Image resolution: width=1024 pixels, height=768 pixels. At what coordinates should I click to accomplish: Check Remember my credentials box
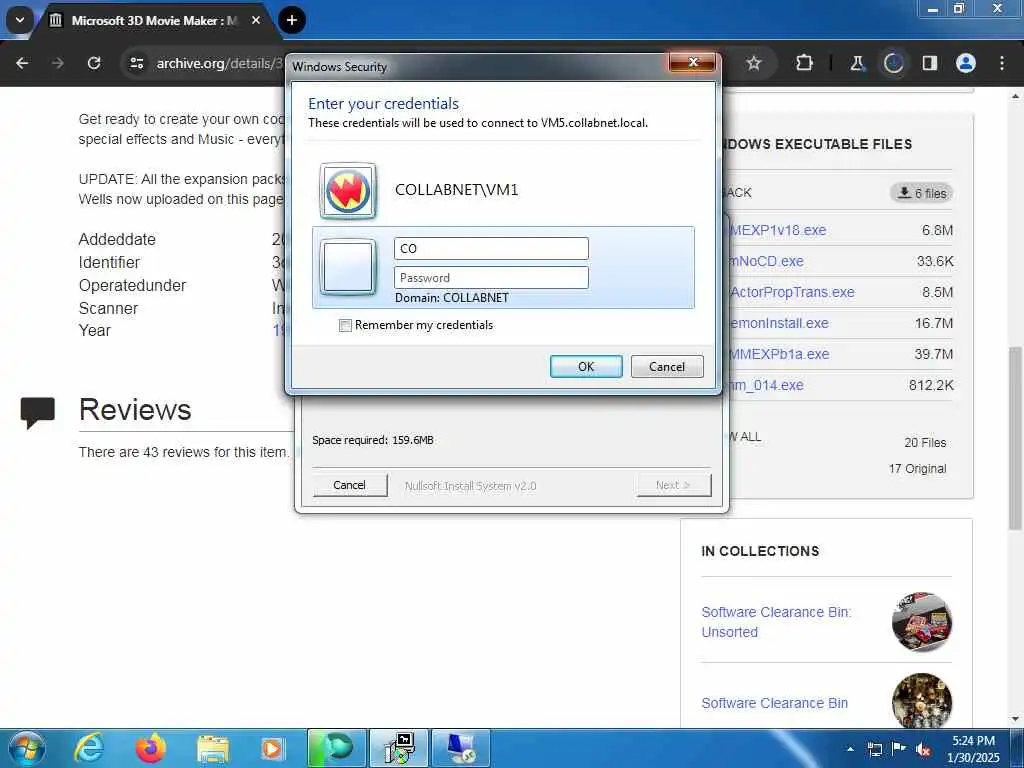345,325
